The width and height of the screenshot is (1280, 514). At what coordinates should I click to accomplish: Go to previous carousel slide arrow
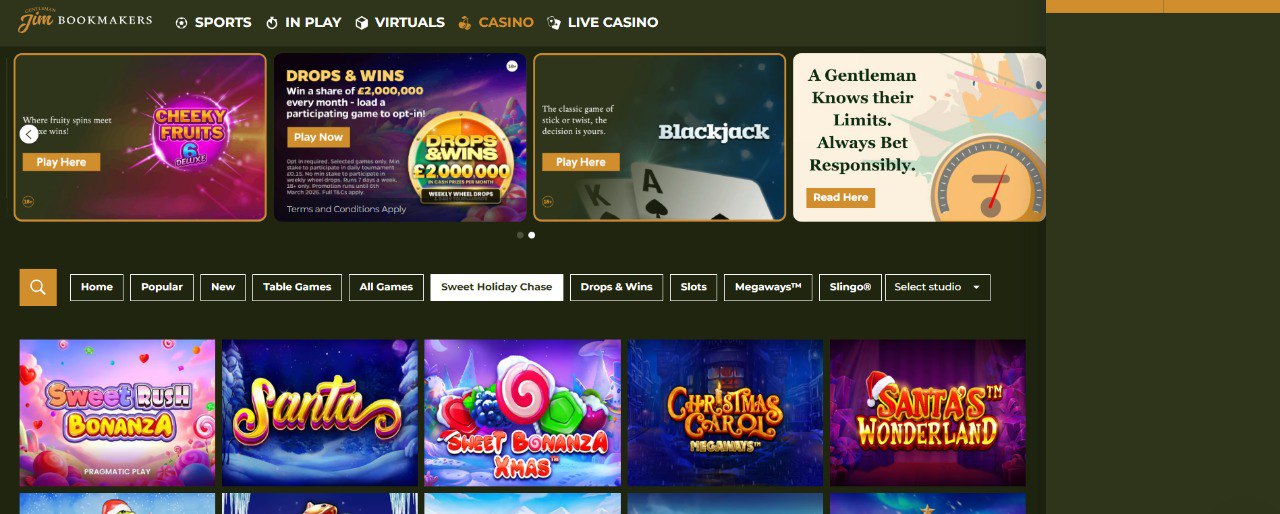tap(29, 134)
